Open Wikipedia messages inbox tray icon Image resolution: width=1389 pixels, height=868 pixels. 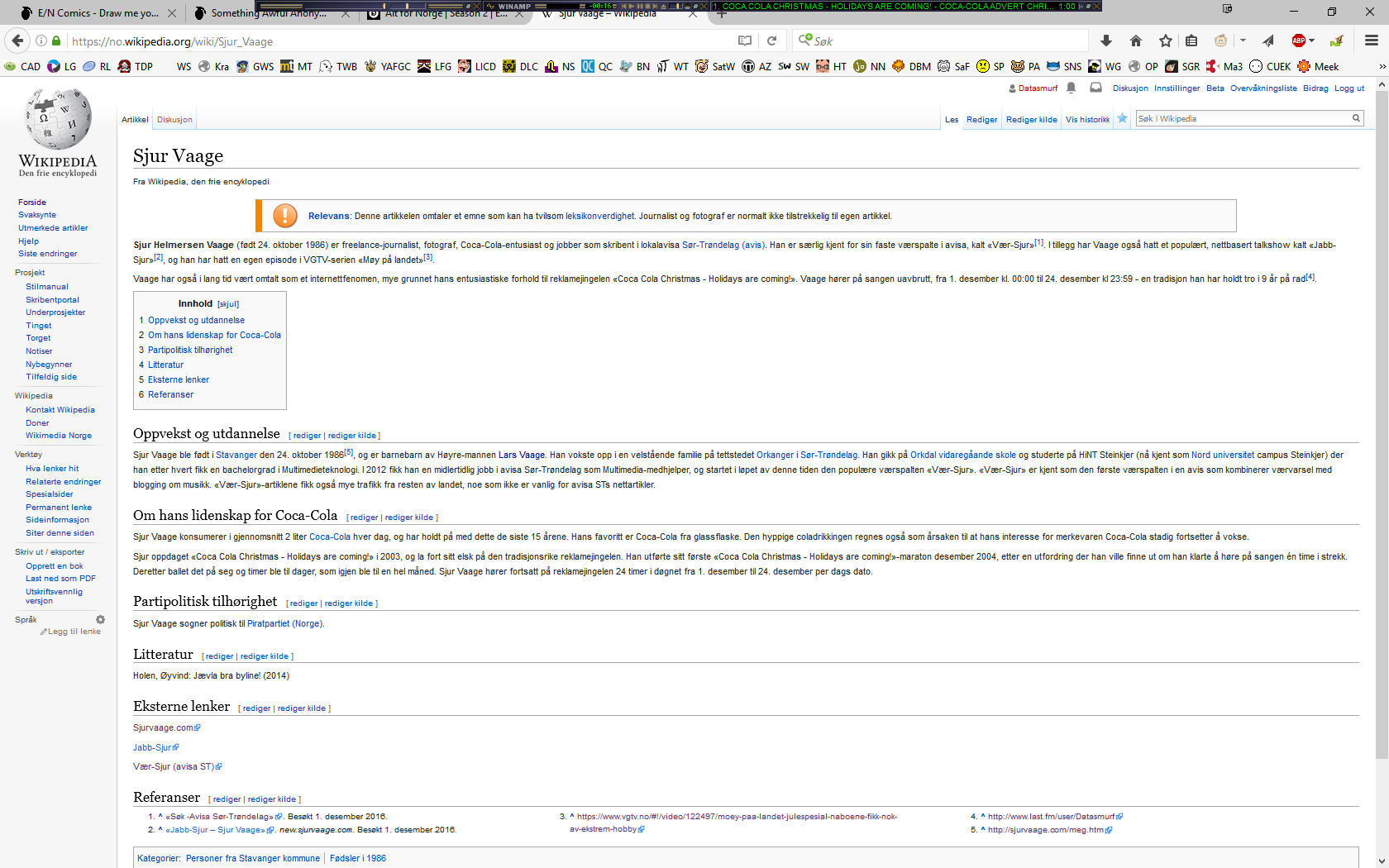tap(1095, 88)
